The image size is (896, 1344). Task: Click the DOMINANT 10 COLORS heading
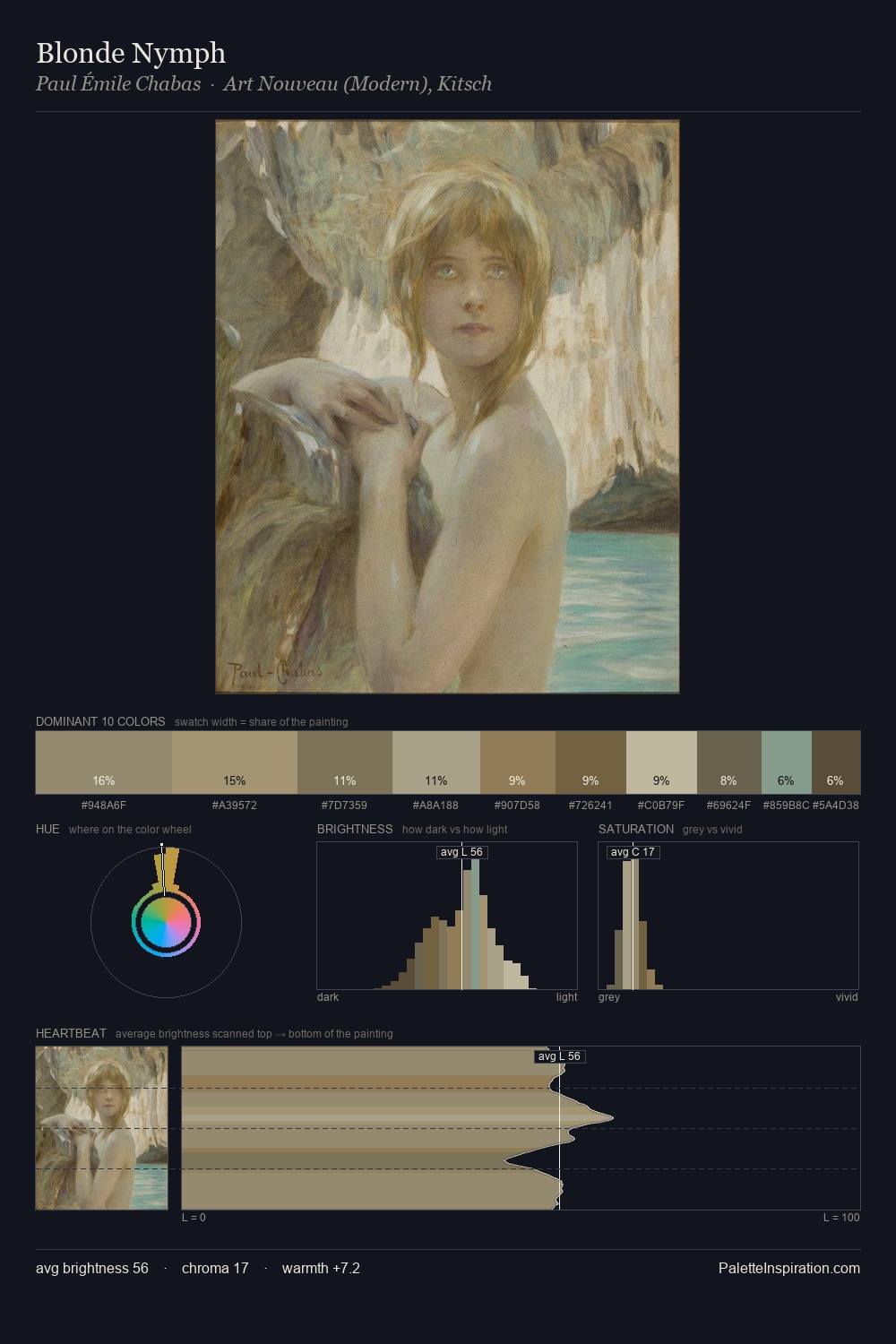[x=100, y=721]
